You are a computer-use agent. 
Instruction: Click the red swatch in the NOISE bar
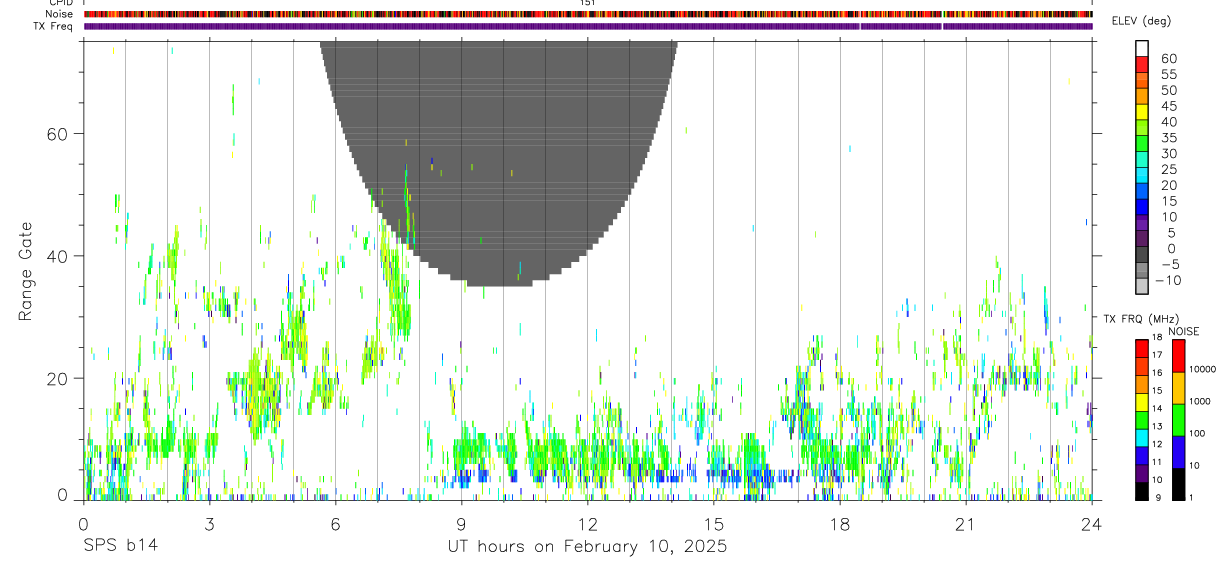pyautogui.click(x=1178, y=356)
